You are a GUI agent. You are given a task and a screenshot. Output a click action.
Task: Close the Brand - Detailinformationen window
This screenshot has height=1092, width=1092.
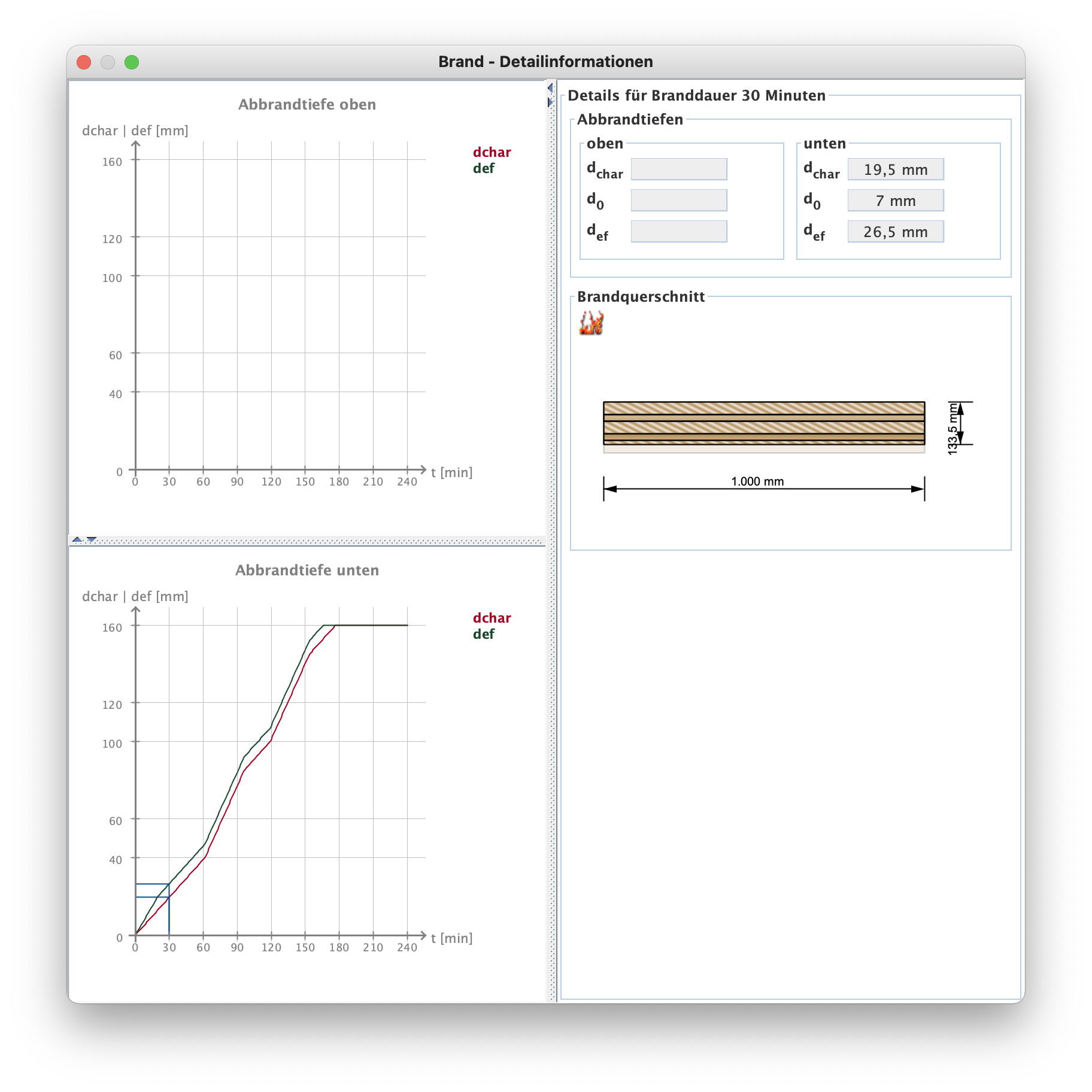[84, 62]
